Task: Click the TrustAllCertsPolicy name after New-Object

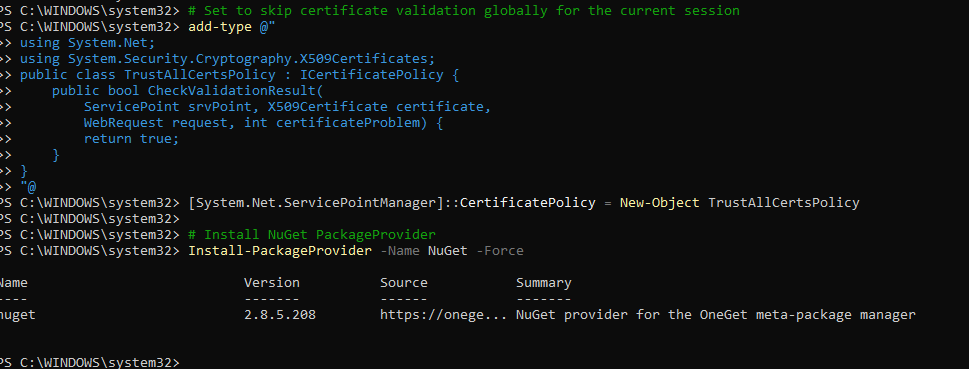Action: coord(784,202)
